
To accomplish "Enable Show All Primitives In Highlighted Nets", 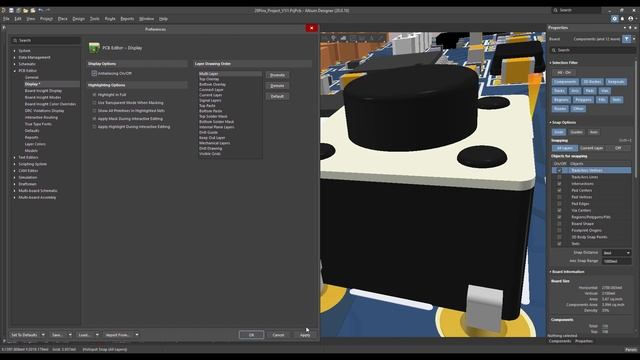I will tap(94, 111).
